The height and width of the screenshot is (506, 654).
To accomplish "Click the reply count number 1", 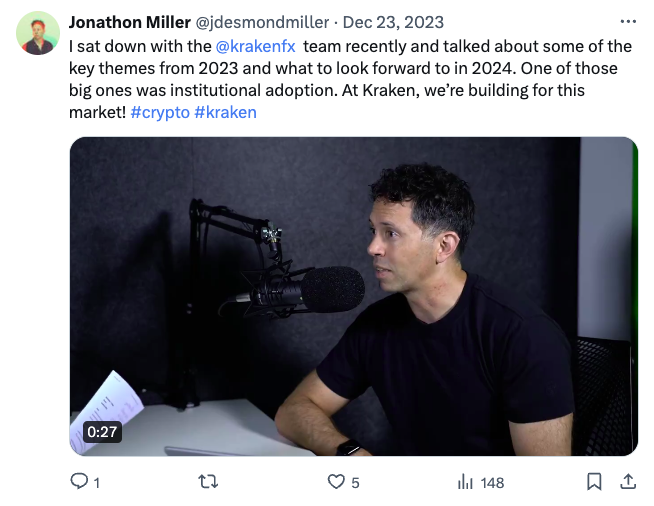I will (97, 483).
